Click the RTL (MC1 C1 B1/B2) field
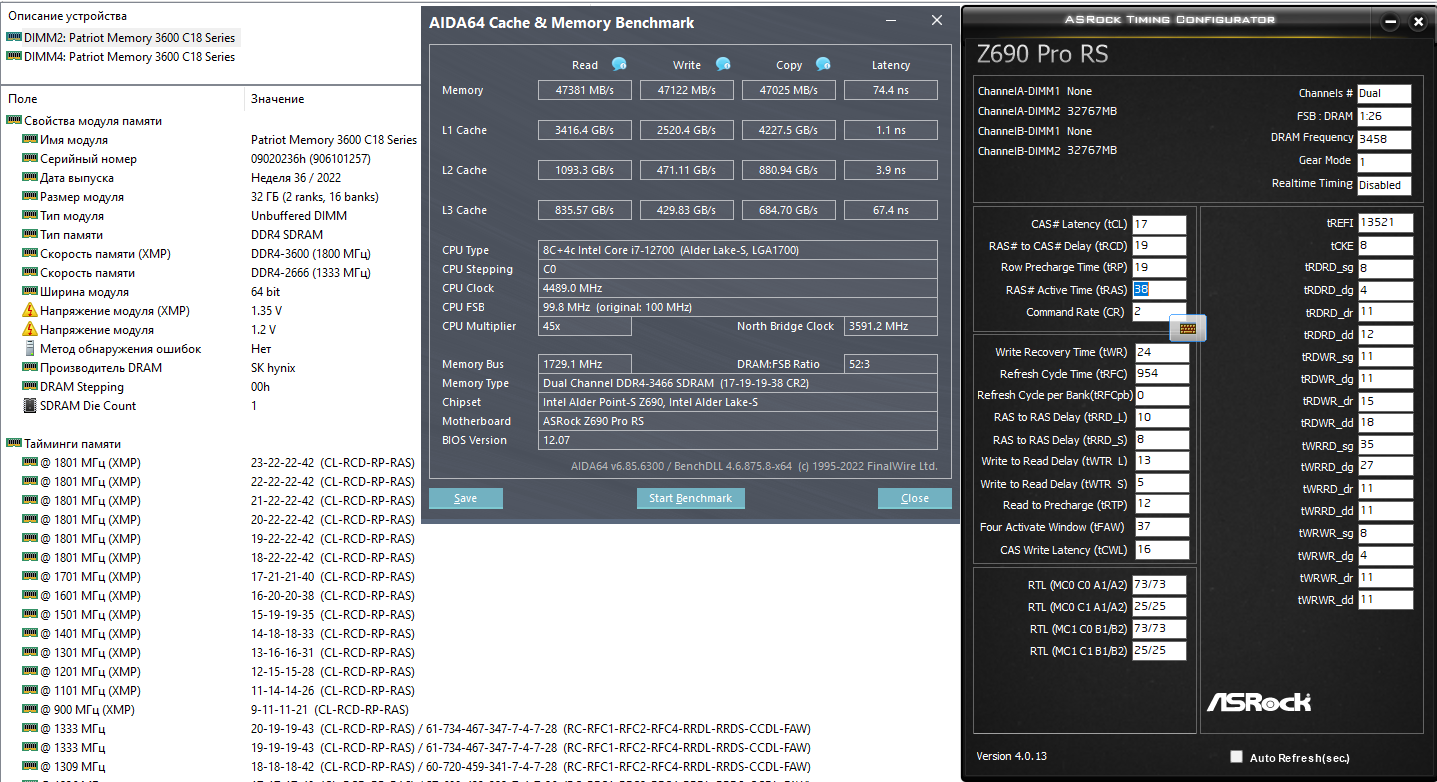The height and width of the screenshot is (782, 1437). 1160,651
